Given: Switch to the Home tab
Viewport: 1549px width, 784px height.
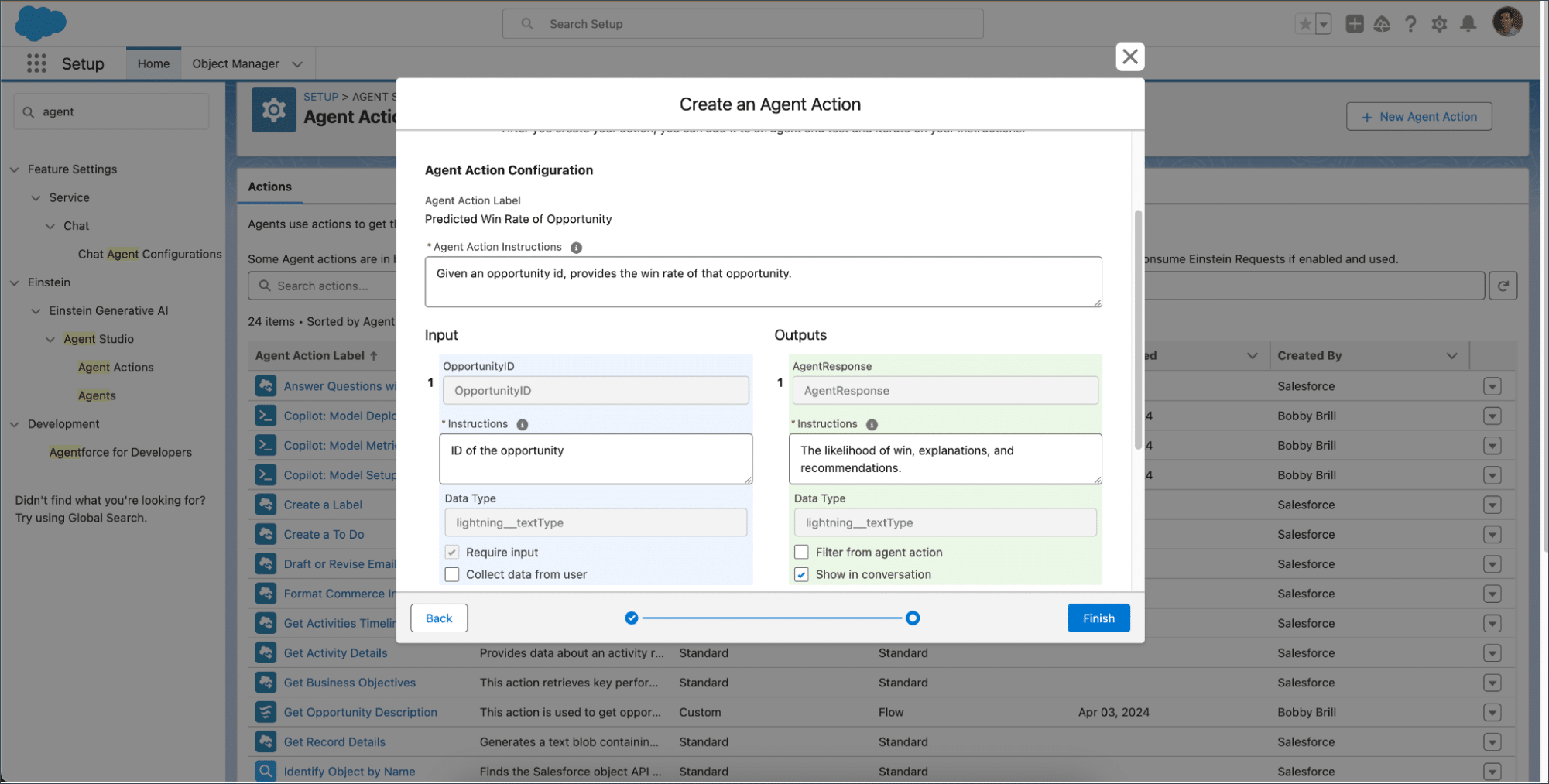Looking at the screenshot, I should coord(153,63).
